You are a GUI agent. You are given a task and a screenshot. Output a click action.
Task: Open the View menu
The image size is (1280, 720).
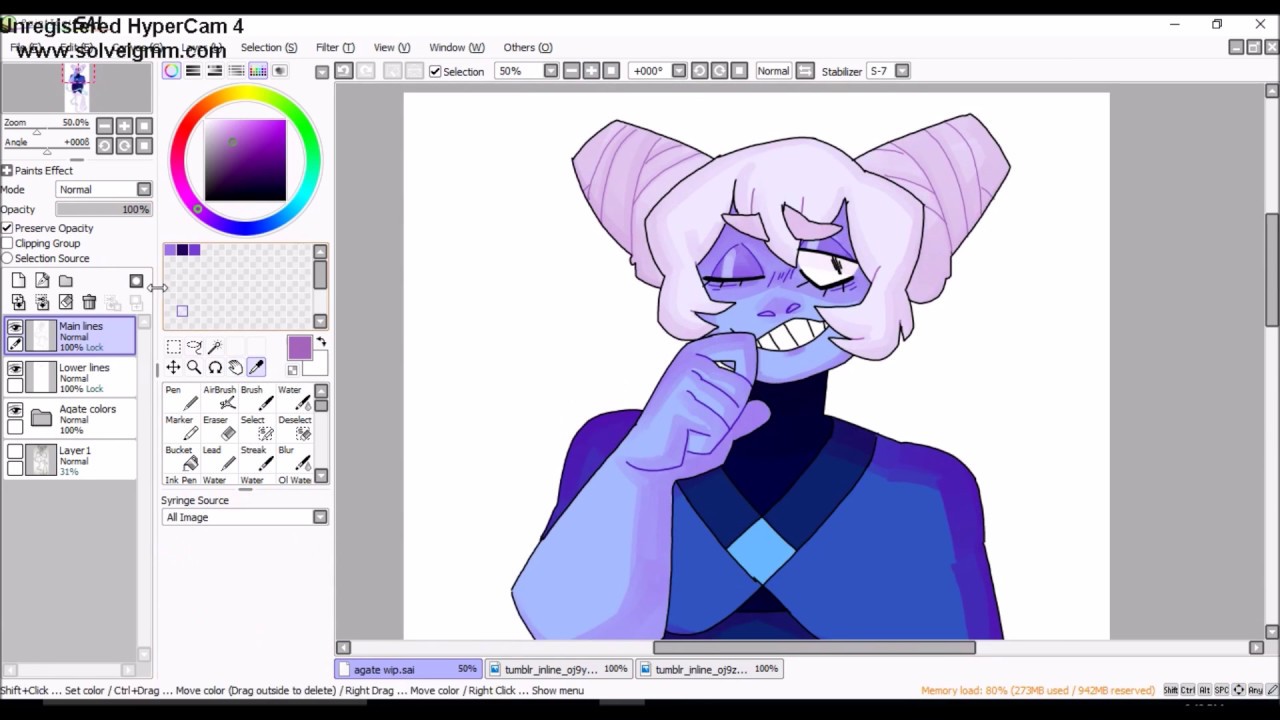pos(391,47)
